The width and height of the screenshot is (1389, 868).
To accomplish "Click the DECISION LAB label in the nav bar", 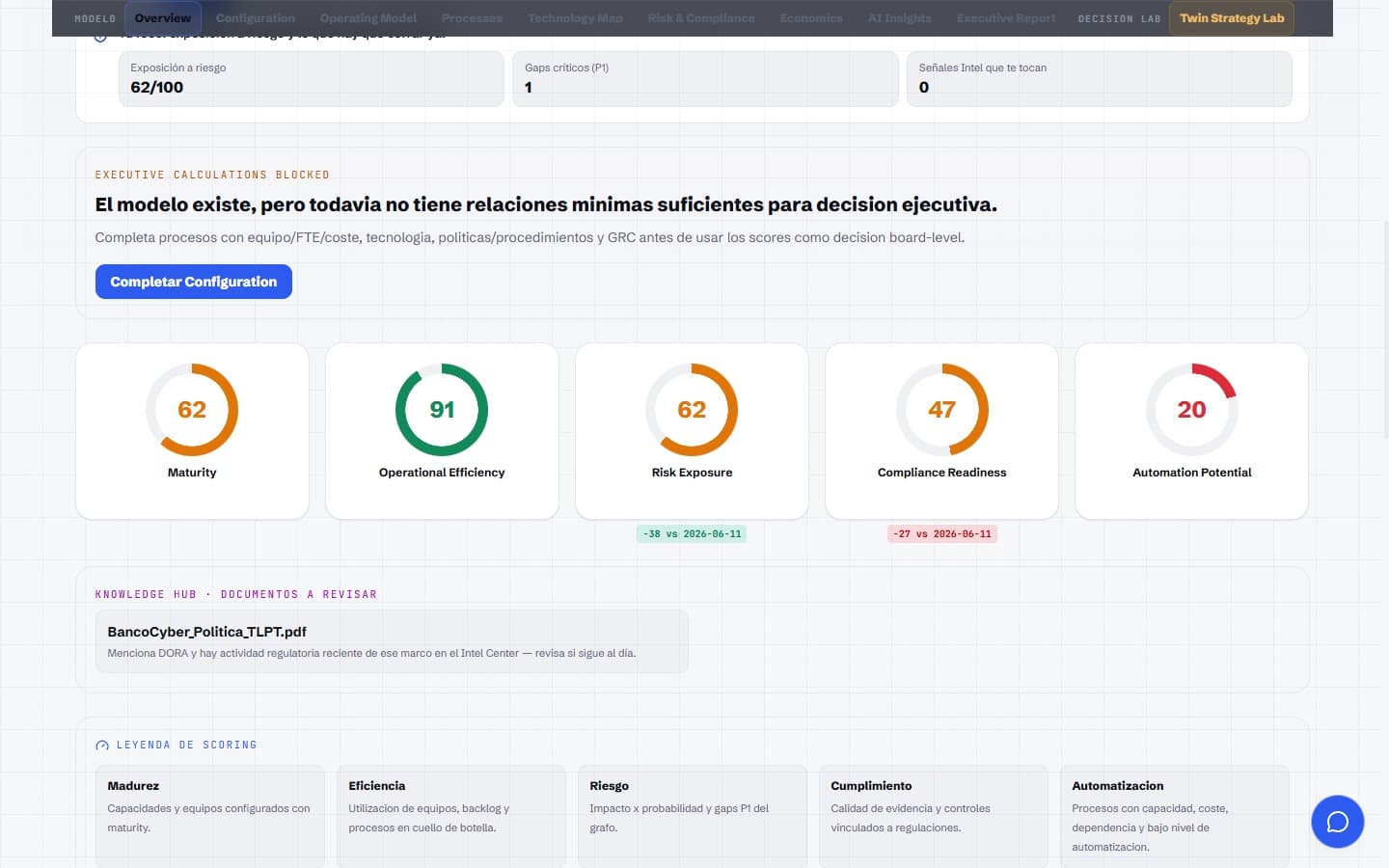I will (x=1119, y=19).
